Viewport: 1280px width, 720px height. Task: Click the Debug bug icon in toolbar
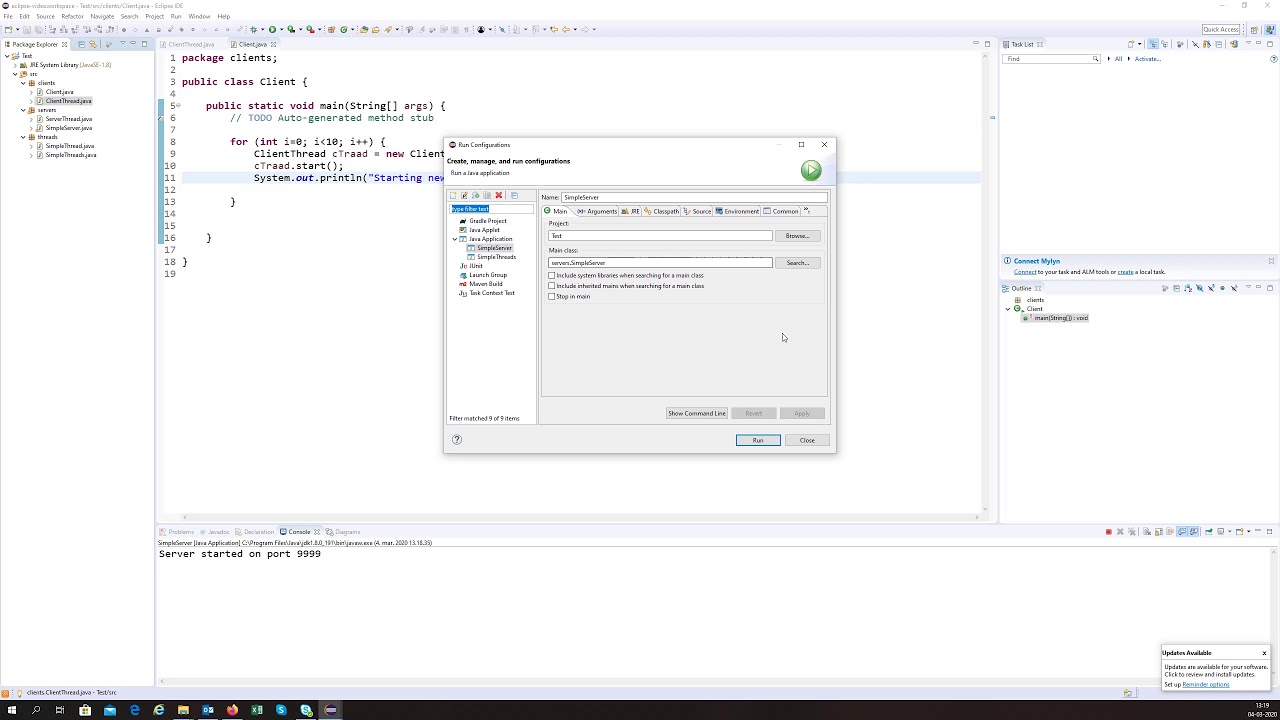254,29
